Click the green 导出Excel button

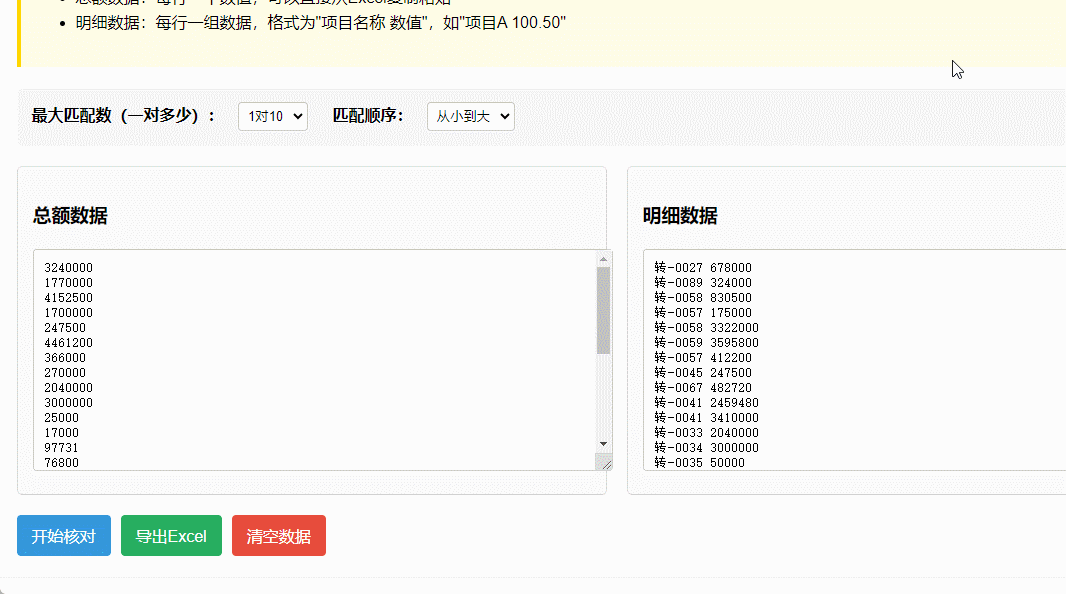[171, 535]
